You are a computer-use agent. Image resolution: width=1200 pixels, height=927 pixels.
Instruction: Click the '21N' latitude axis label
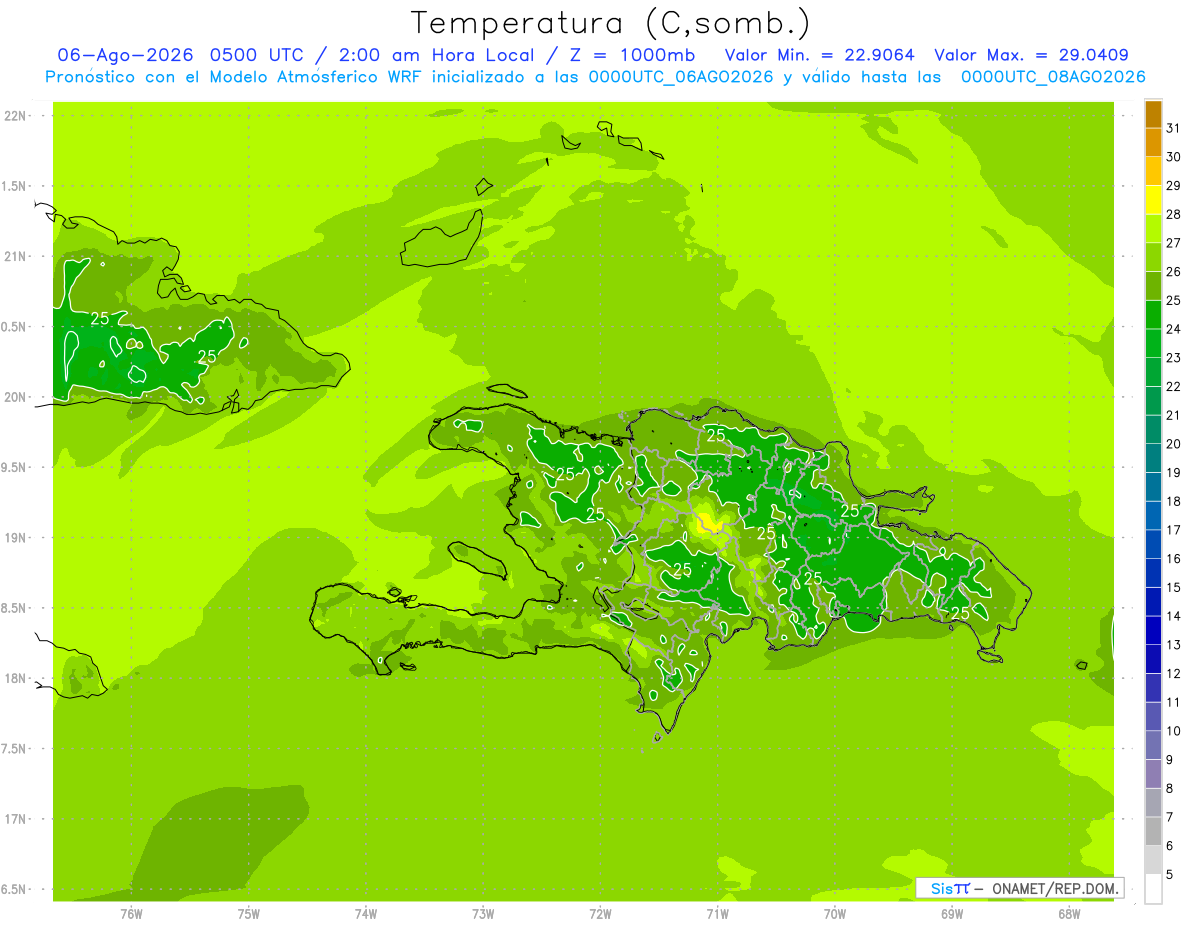point(15,257)
